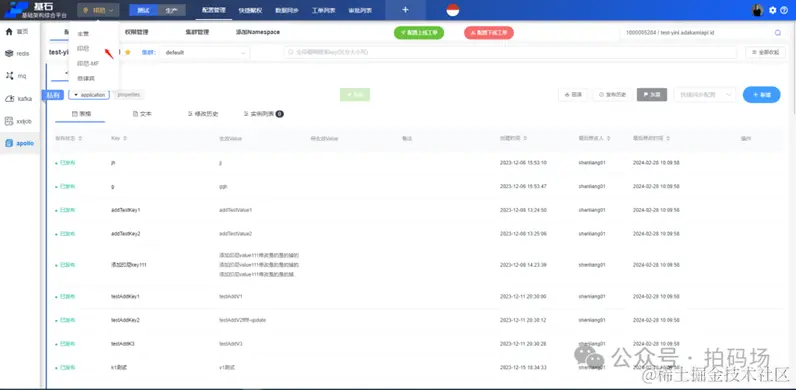Viewport: 796px width, 390px height.
Task: Click the search magnifier beside the app ID field
Action: (777, 32)
